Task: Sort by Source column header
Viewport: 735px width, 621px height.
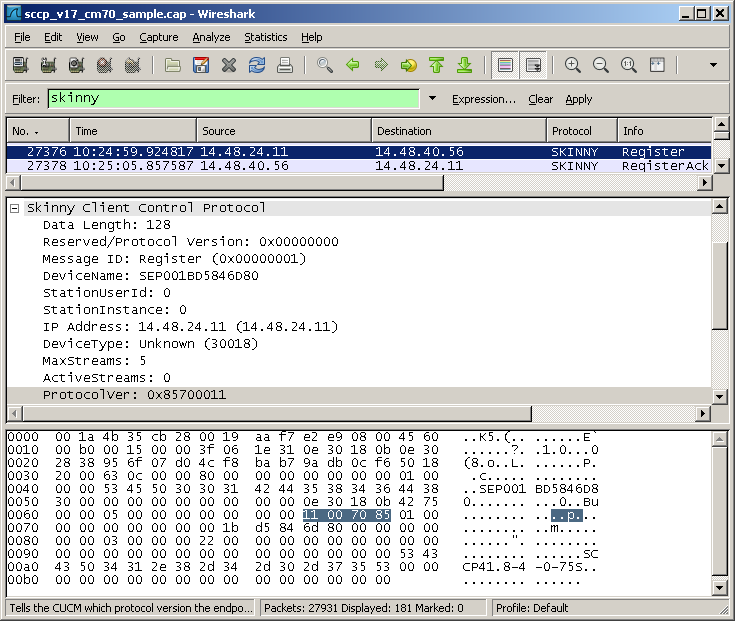Action: click(284, 131)
